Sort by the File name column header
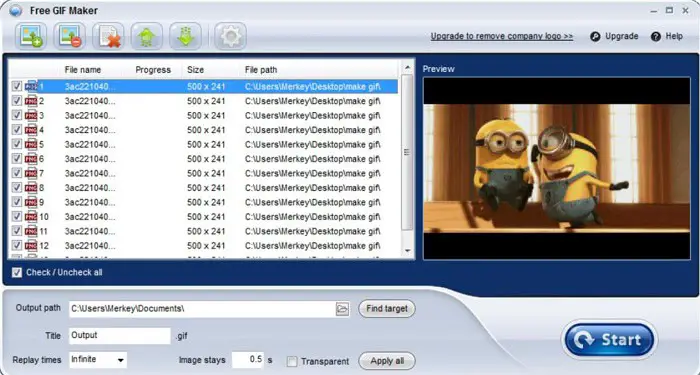Screen dimensions: 700x375 pyautogui.click(x=83, y=70)
